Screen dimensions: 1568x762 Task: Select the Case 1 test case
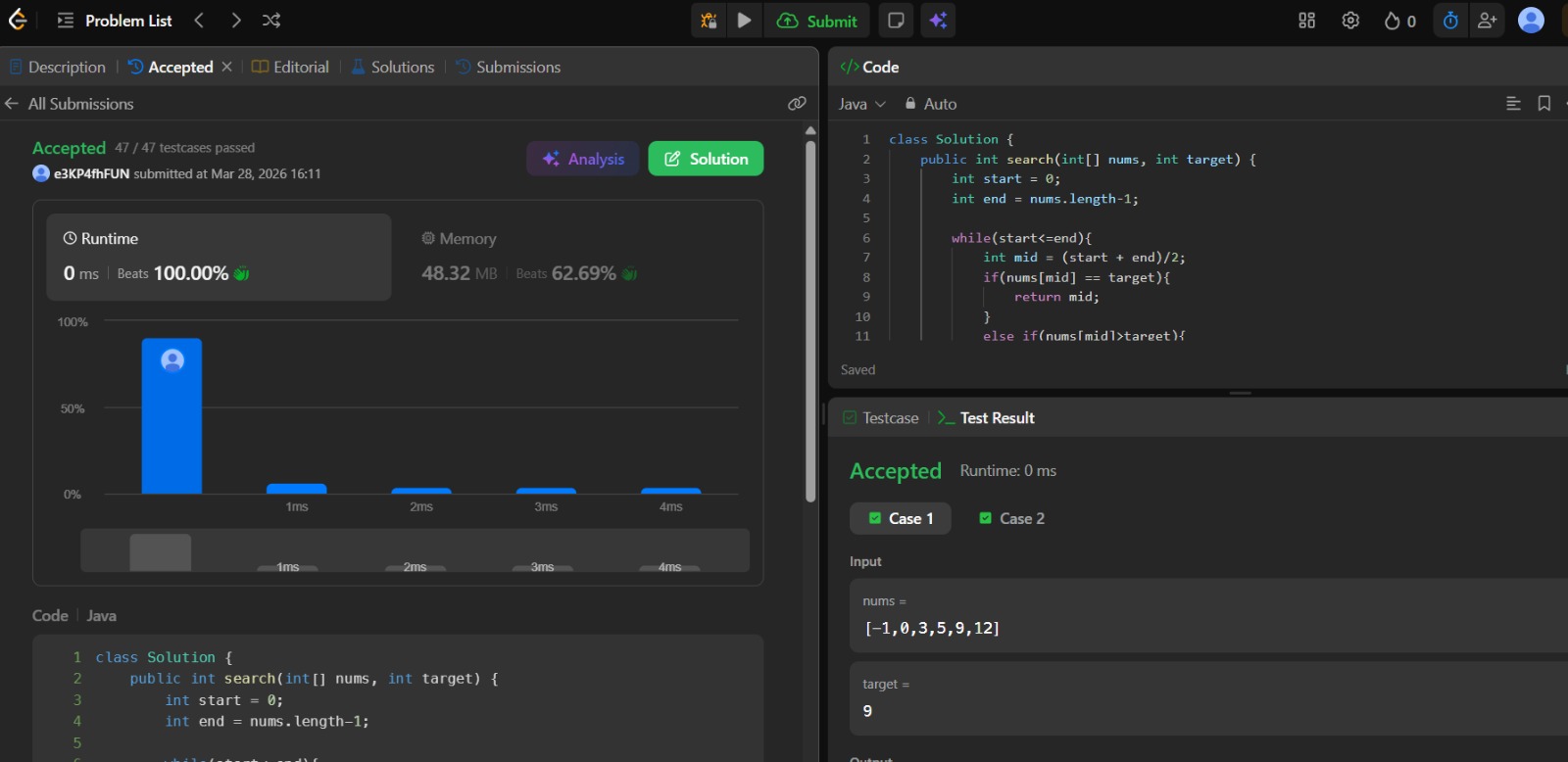pos(901,518)
